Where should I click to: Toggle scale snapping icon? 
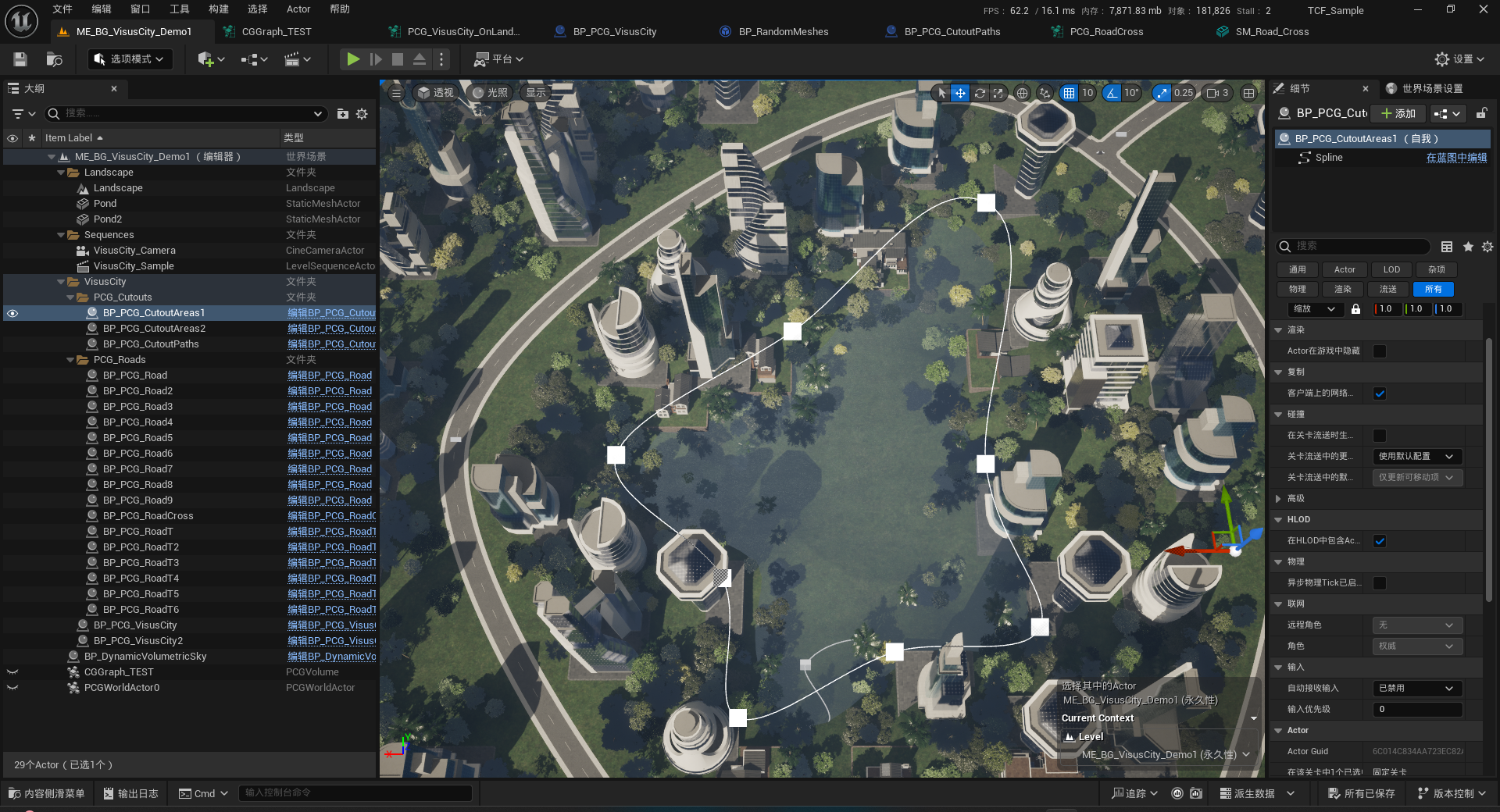[x=1162, y=93]
